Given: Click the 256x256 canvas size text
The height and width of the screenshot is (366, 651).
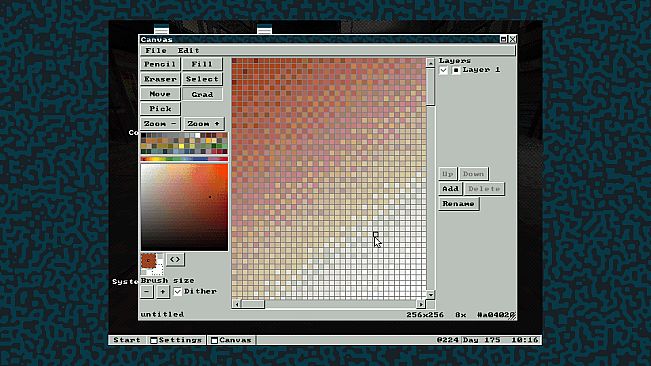Looking at the screenshot, I should pyautogui.click(x=425, y=315).
